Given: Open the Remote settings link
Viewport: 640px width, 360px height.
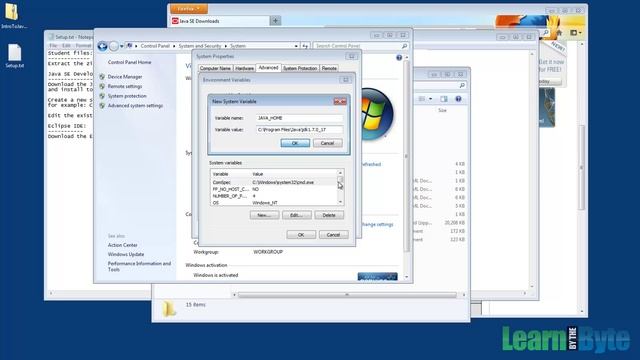Looking at the screenshot, I should pyautogui.click(x=125, y=87).
